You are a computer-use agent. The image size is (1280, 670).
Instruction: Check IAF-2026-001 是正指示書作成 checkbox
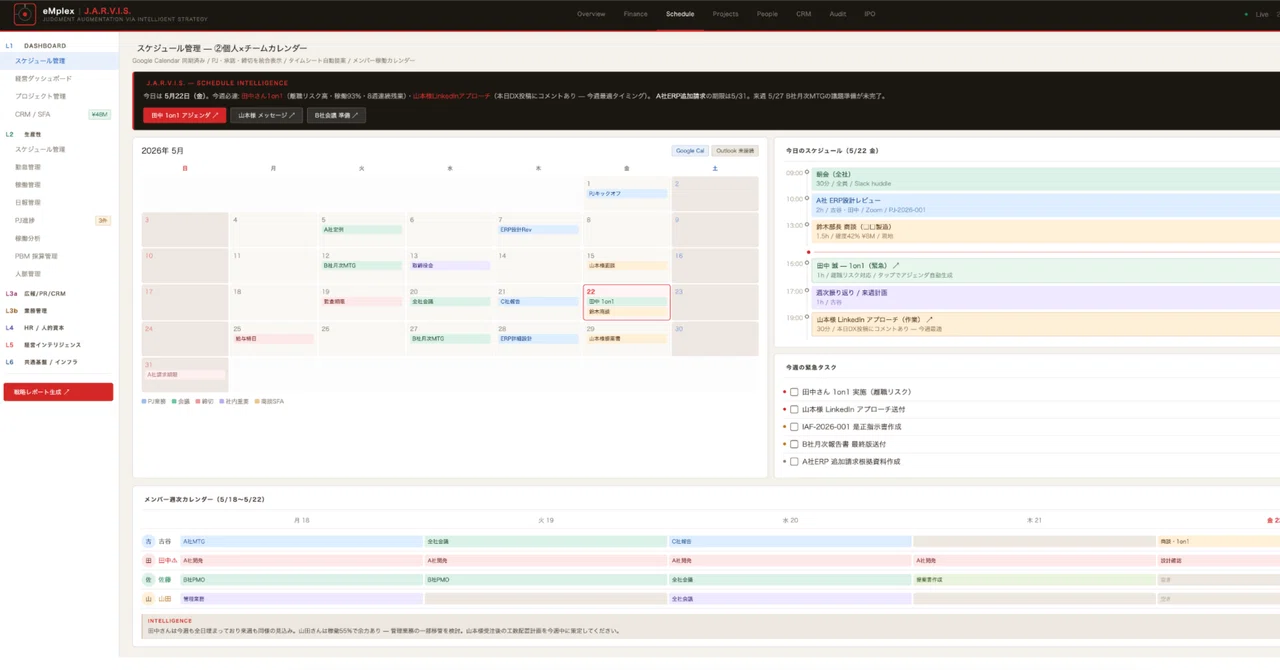pyautogui.click(x=794, y=427)
